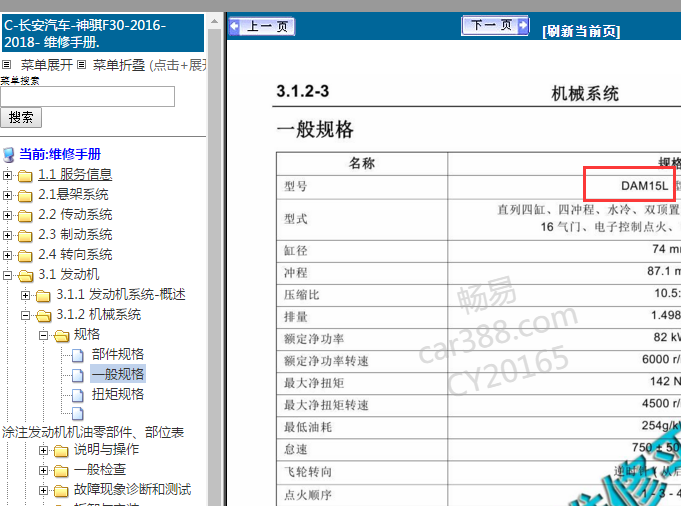Open the 2.3 制动系统 tree item
The height and width of the screenshot is (506, 681).
[x=75, y=235]
